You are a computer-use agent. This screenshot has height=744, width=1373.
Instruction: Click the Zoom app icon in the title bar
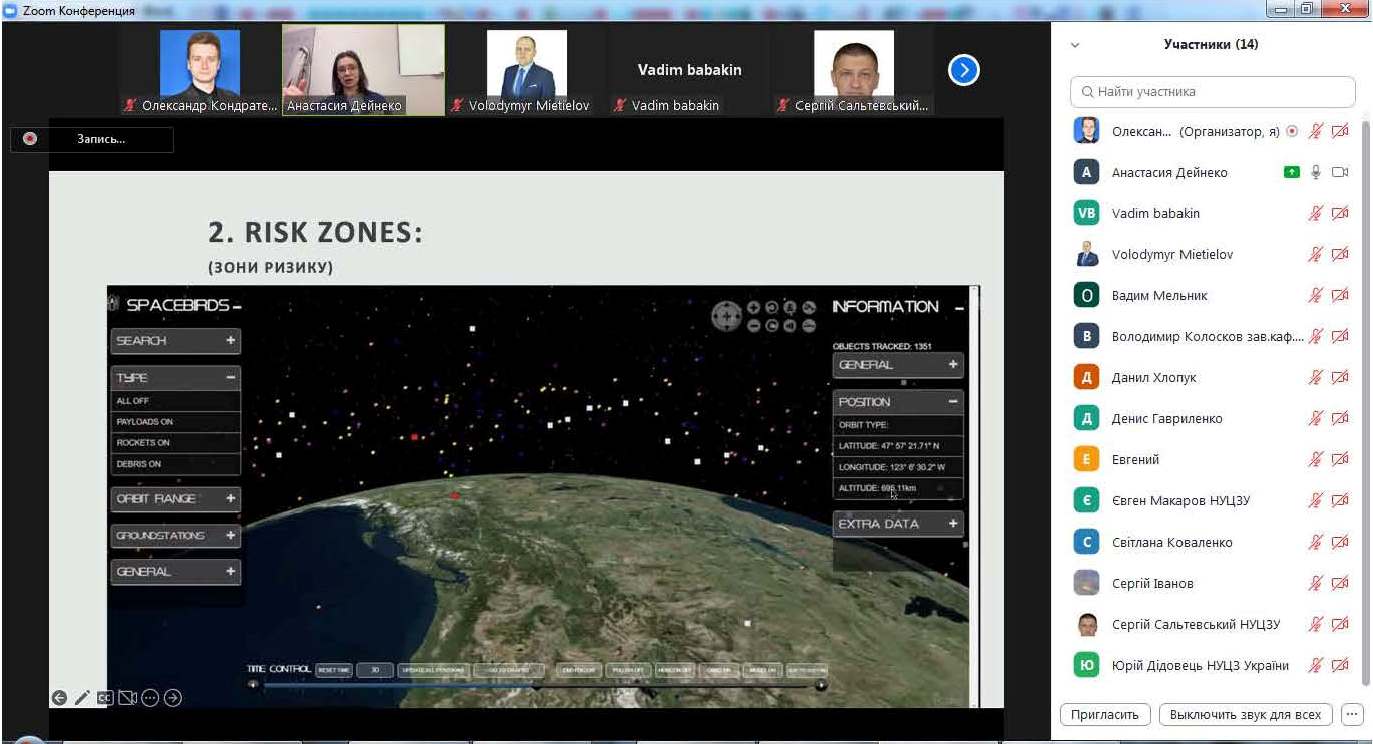10,10
